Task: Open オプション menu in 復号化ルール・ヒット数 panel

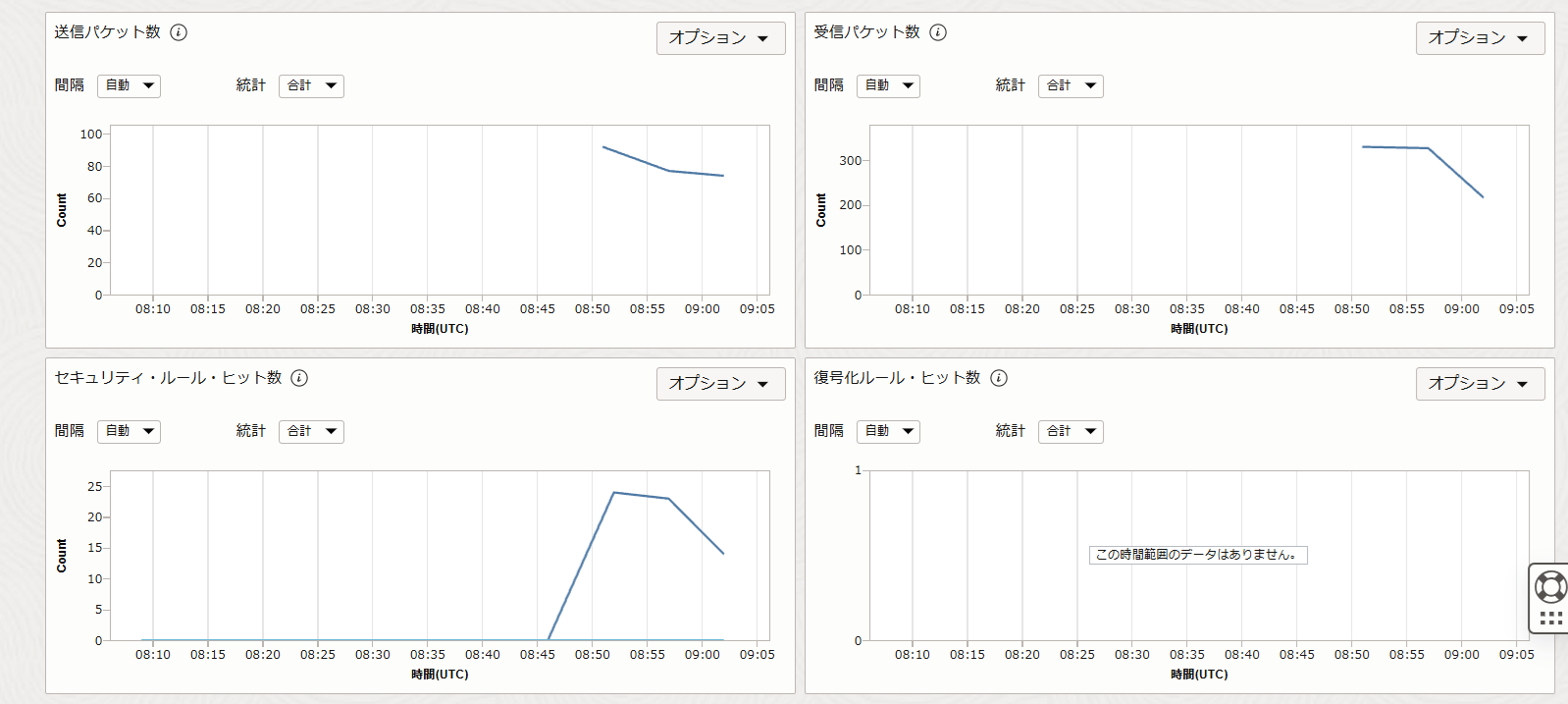Action: point(1481,384)
